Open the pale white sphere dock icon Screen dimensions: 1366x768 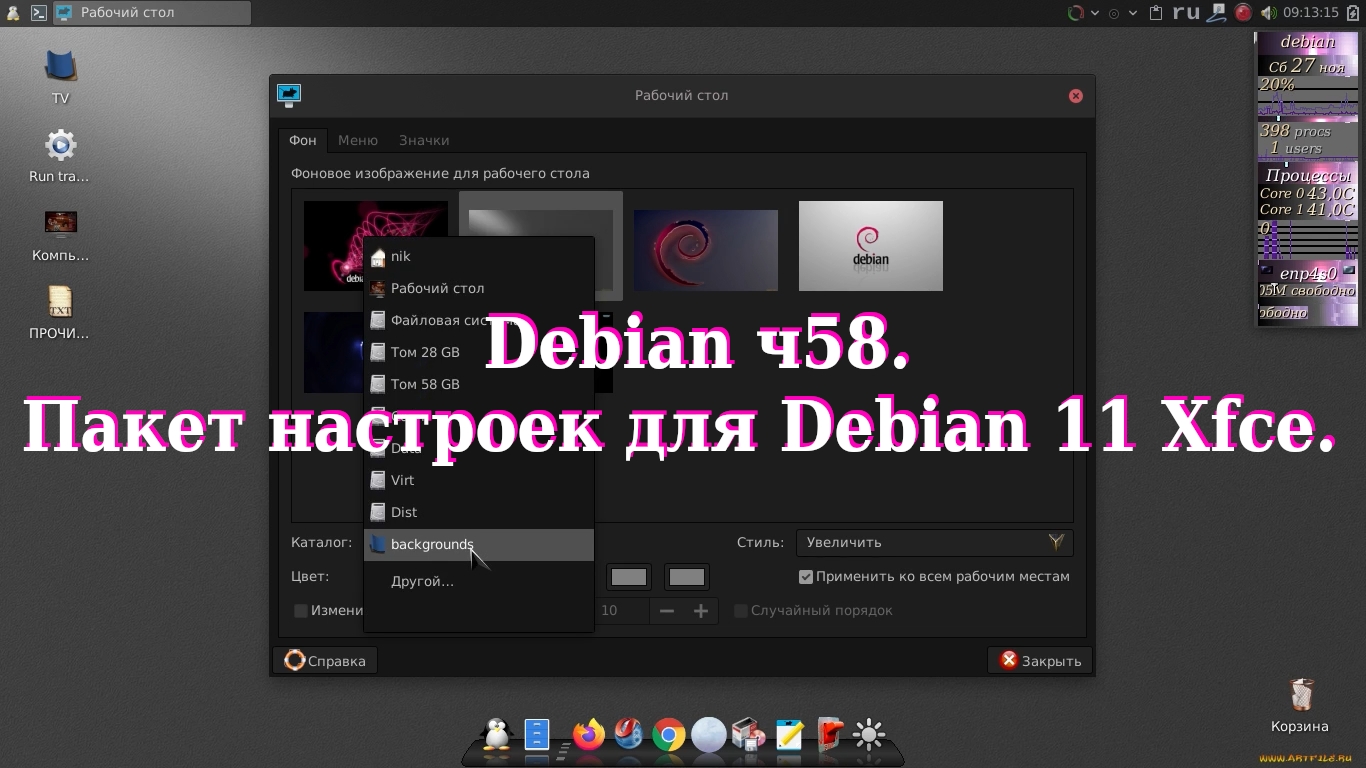coord(709,735)
